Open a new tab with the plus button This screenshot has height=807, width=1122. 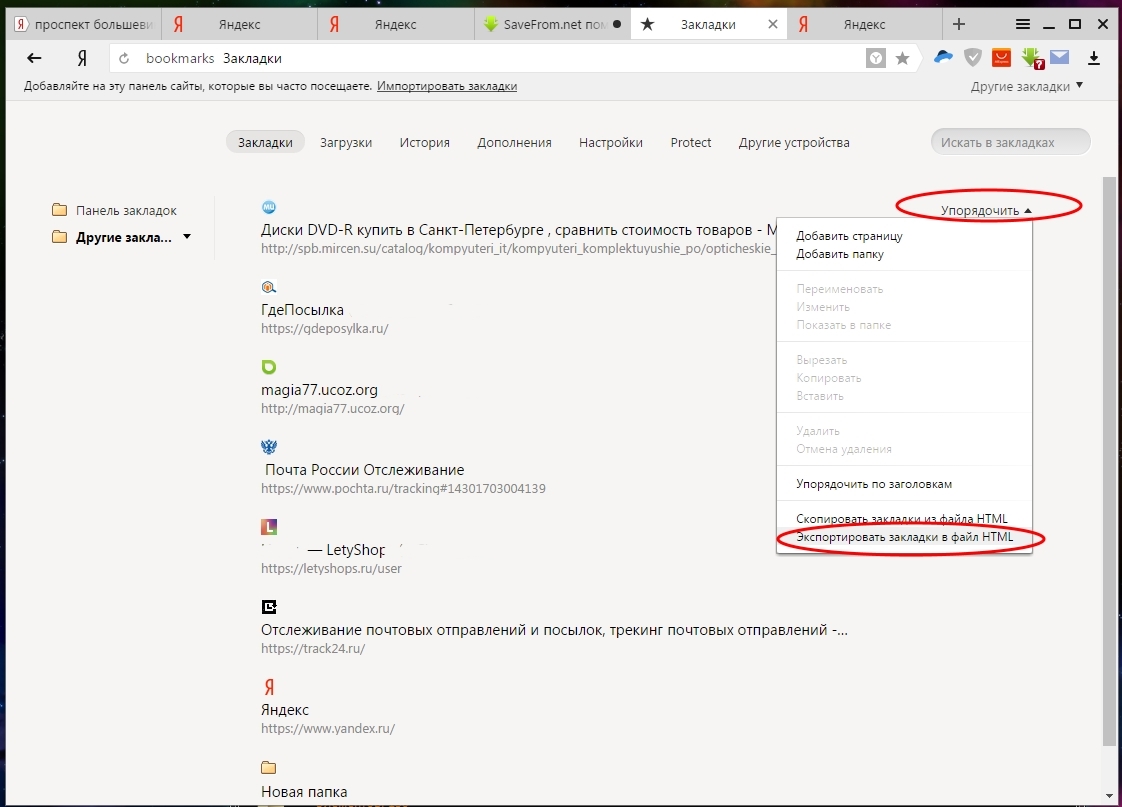click(959, 24)
